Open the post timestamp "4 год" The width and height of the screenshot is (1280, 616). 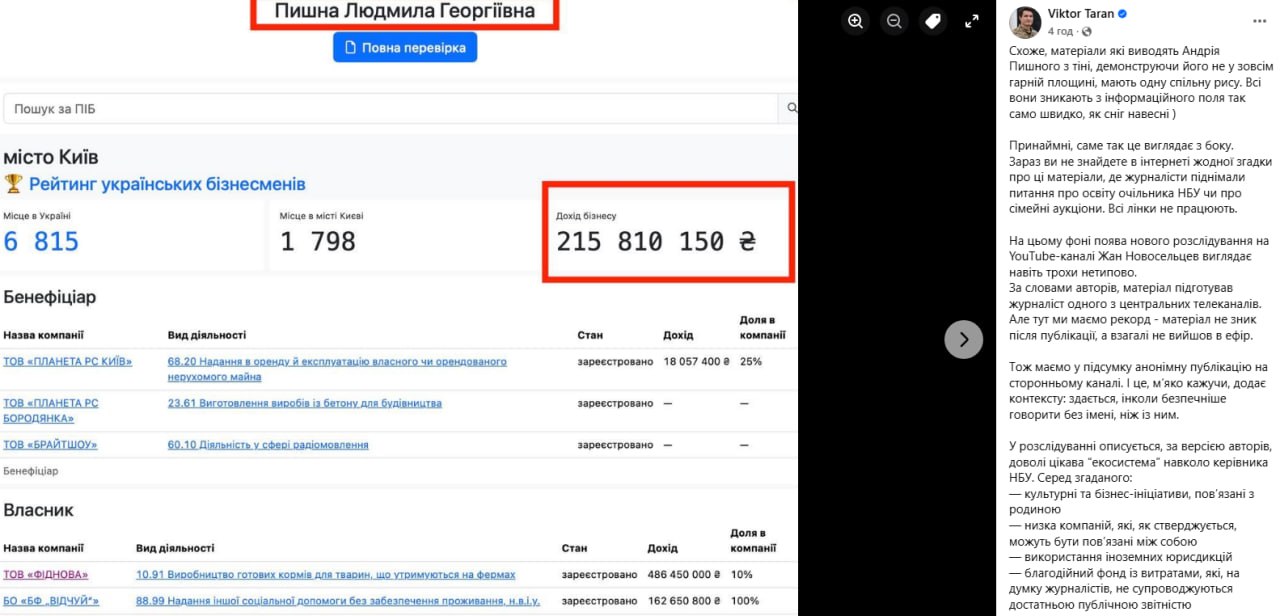tap(1058, 31)
